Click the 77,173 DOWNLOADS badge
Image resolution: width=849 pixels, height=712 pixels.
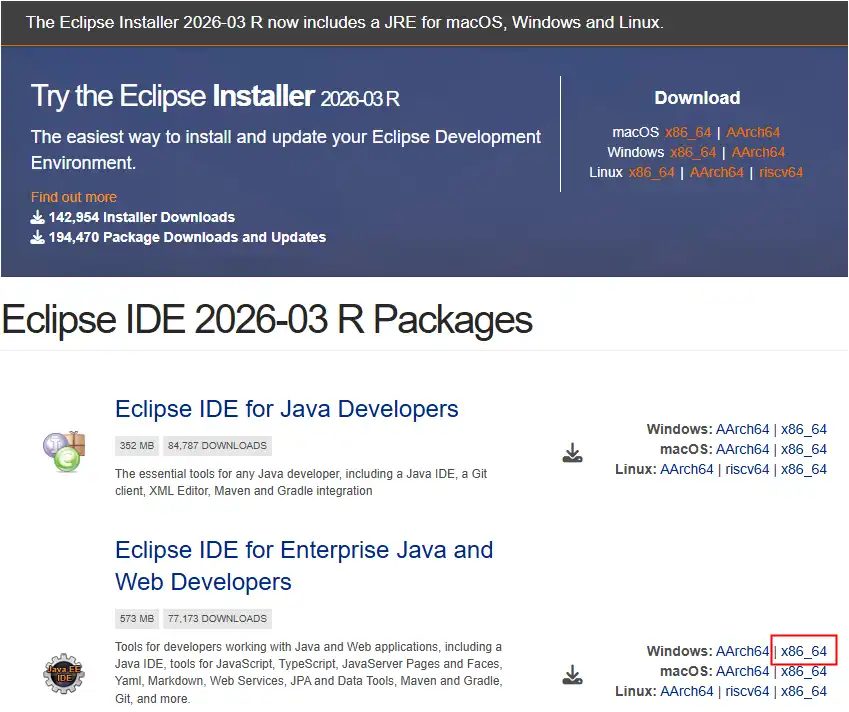click(217, 618)
